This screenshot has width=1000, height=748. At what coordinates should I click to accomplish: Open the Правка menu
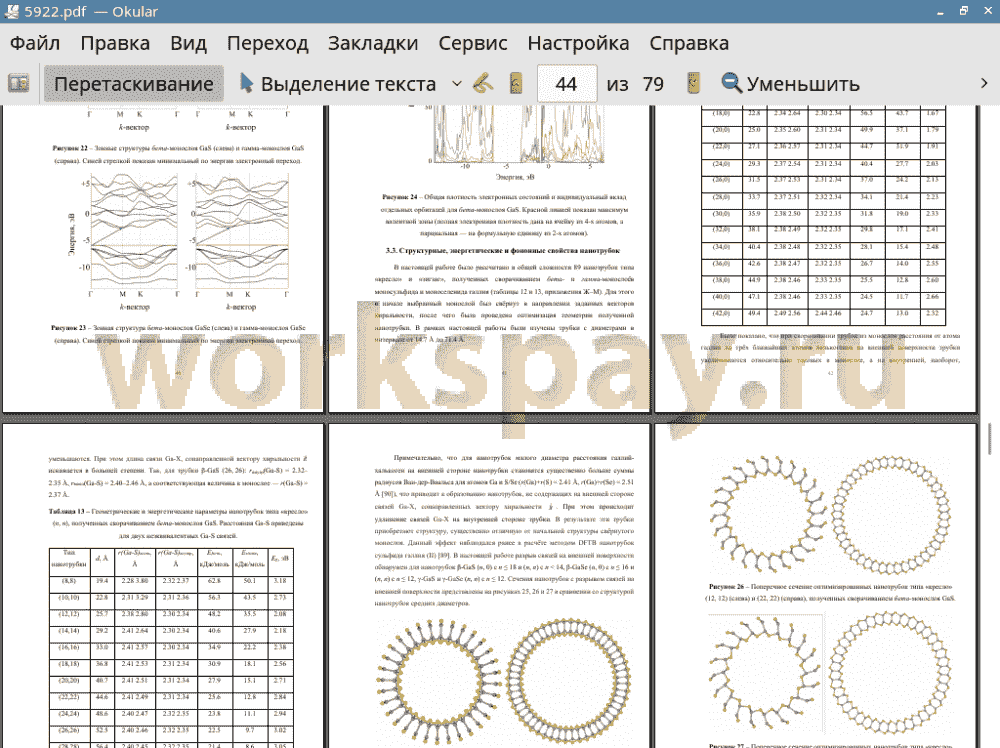pos(115,43)
